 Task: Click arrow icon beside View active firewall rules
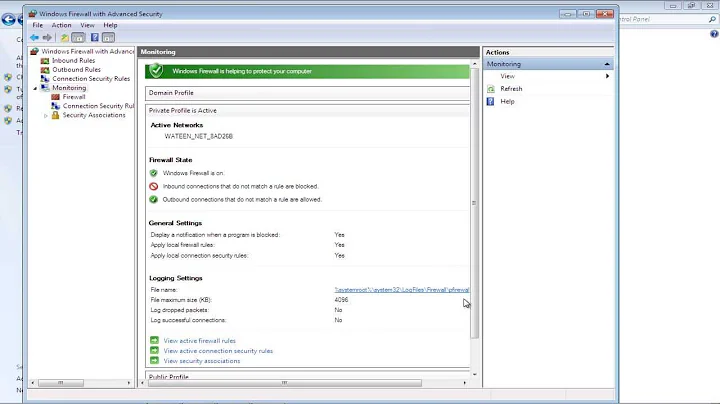click(154, 340)
